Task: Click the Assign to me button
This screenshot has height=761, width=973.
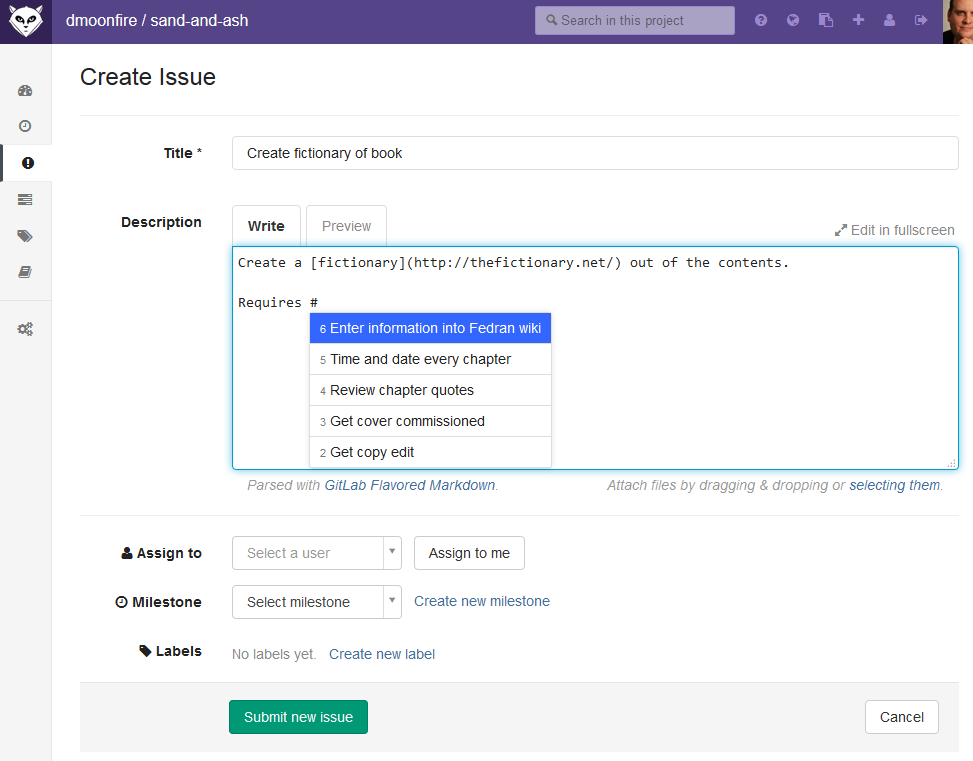Action: [x=469, y=553]
